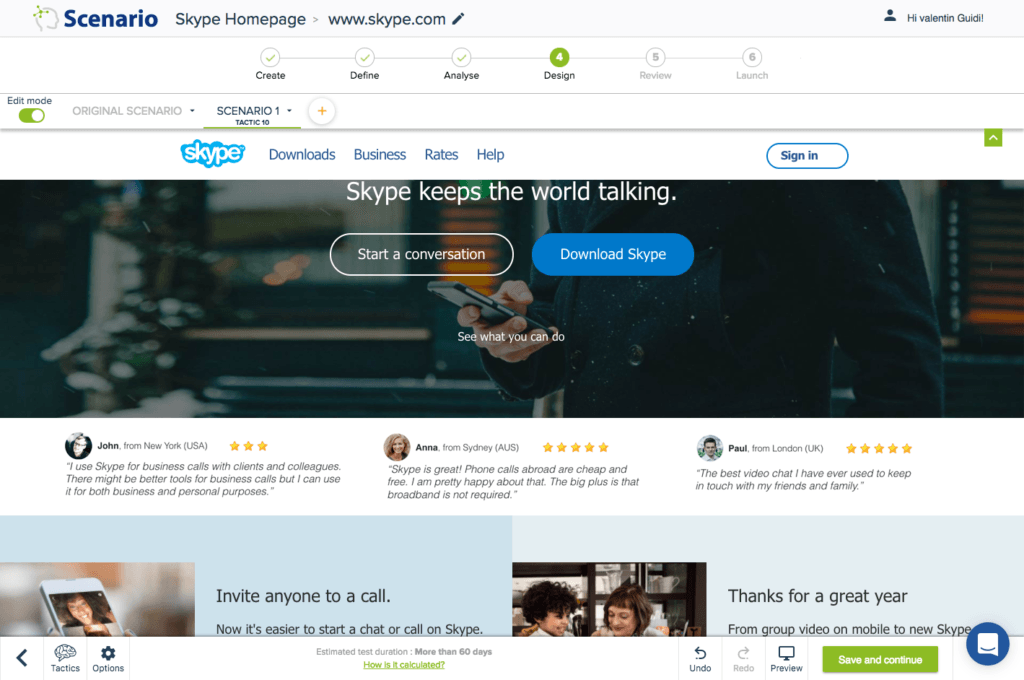Screen dimensions: 1024x680
Task: Switch to the Original Scenario tab
Action: click(x=127, y=111)
